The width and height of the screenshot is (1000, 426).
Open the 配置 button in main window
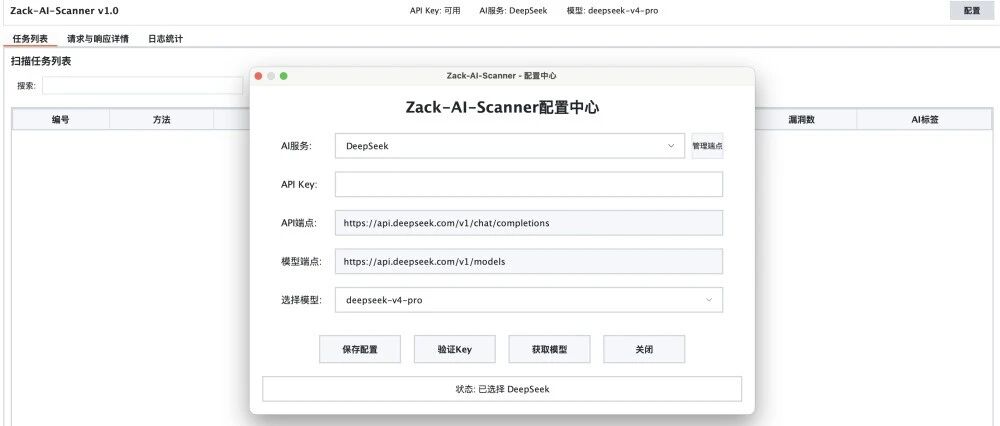971,11
